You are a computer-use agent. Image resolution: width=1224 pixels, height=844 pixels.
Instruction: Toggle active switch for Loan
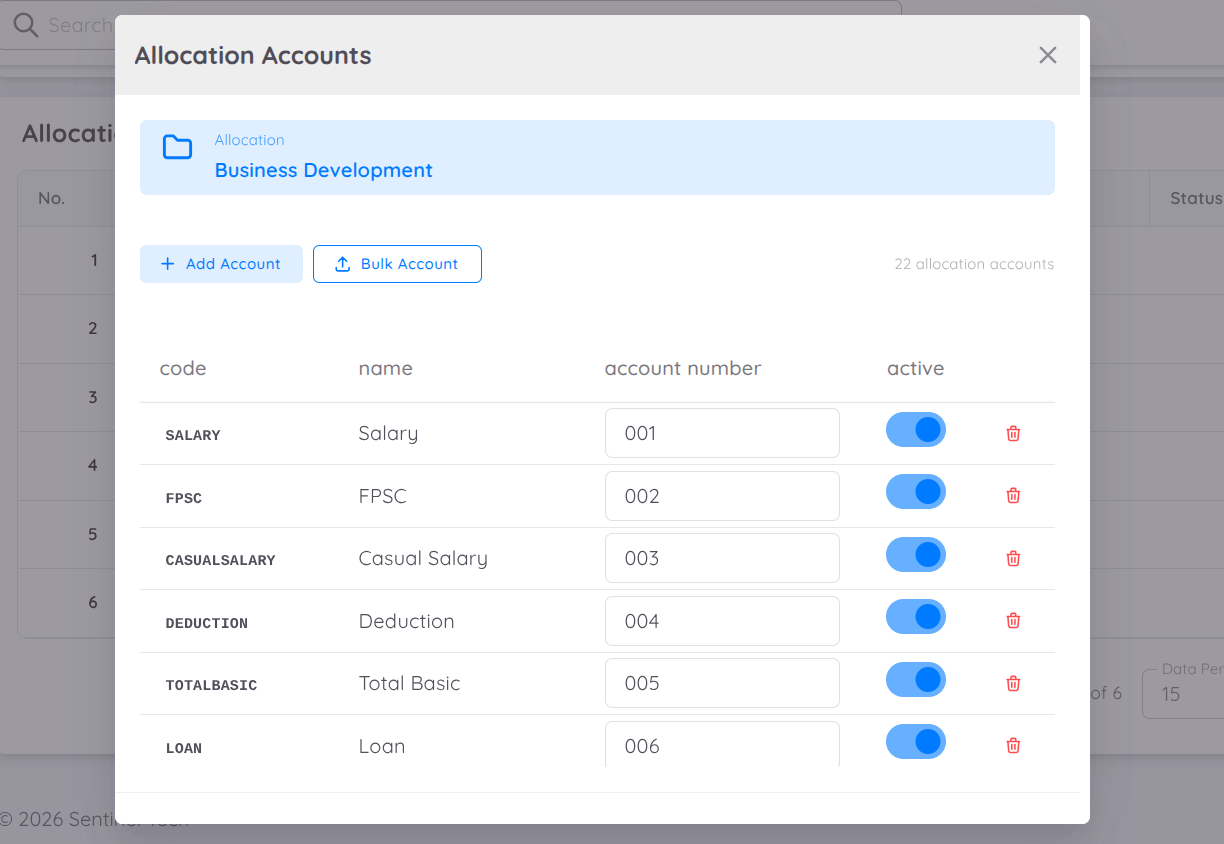(x=916, y=742)
